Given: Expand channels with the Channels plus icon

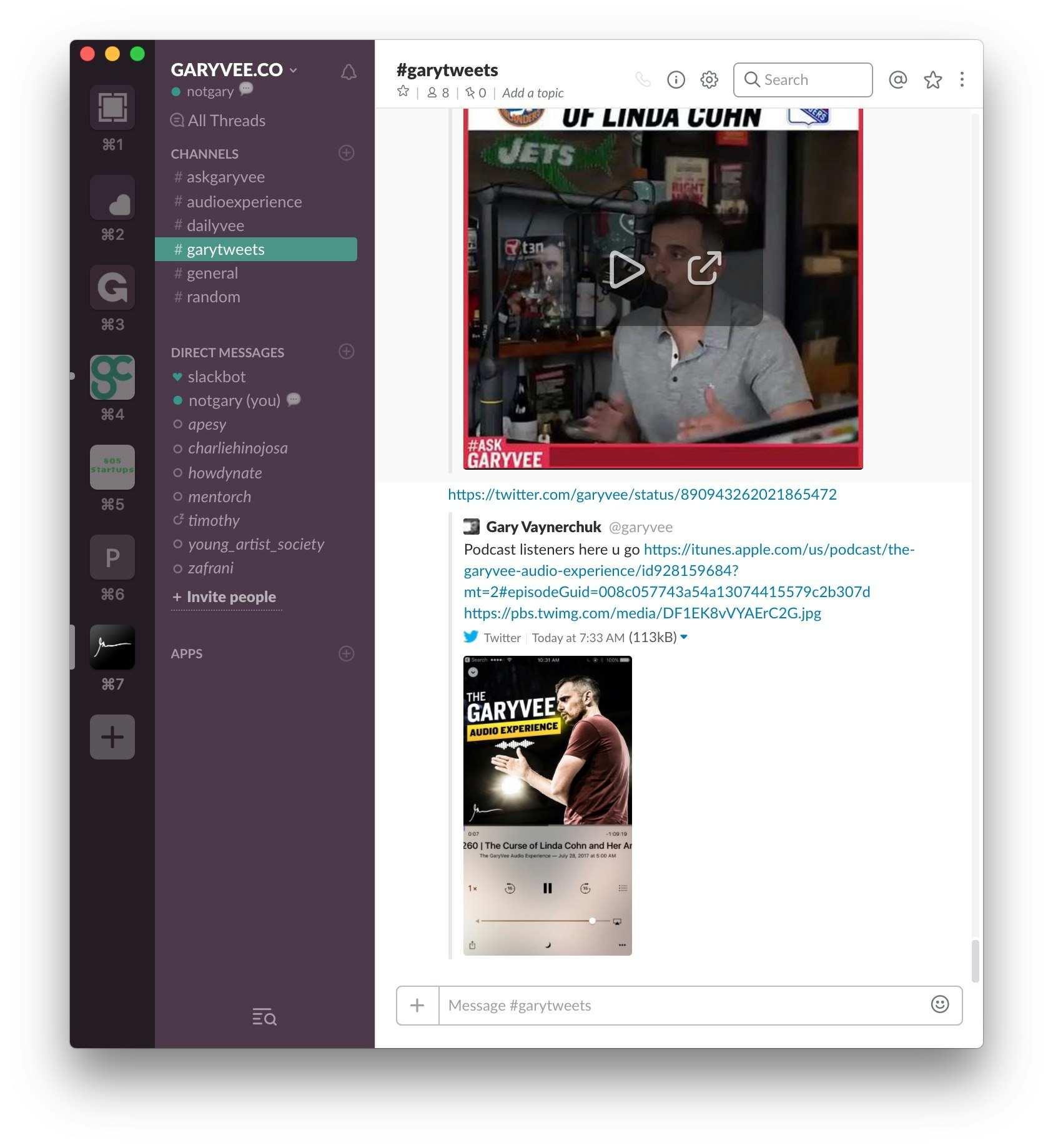Looking at the screenshot, I should (346, 153).
